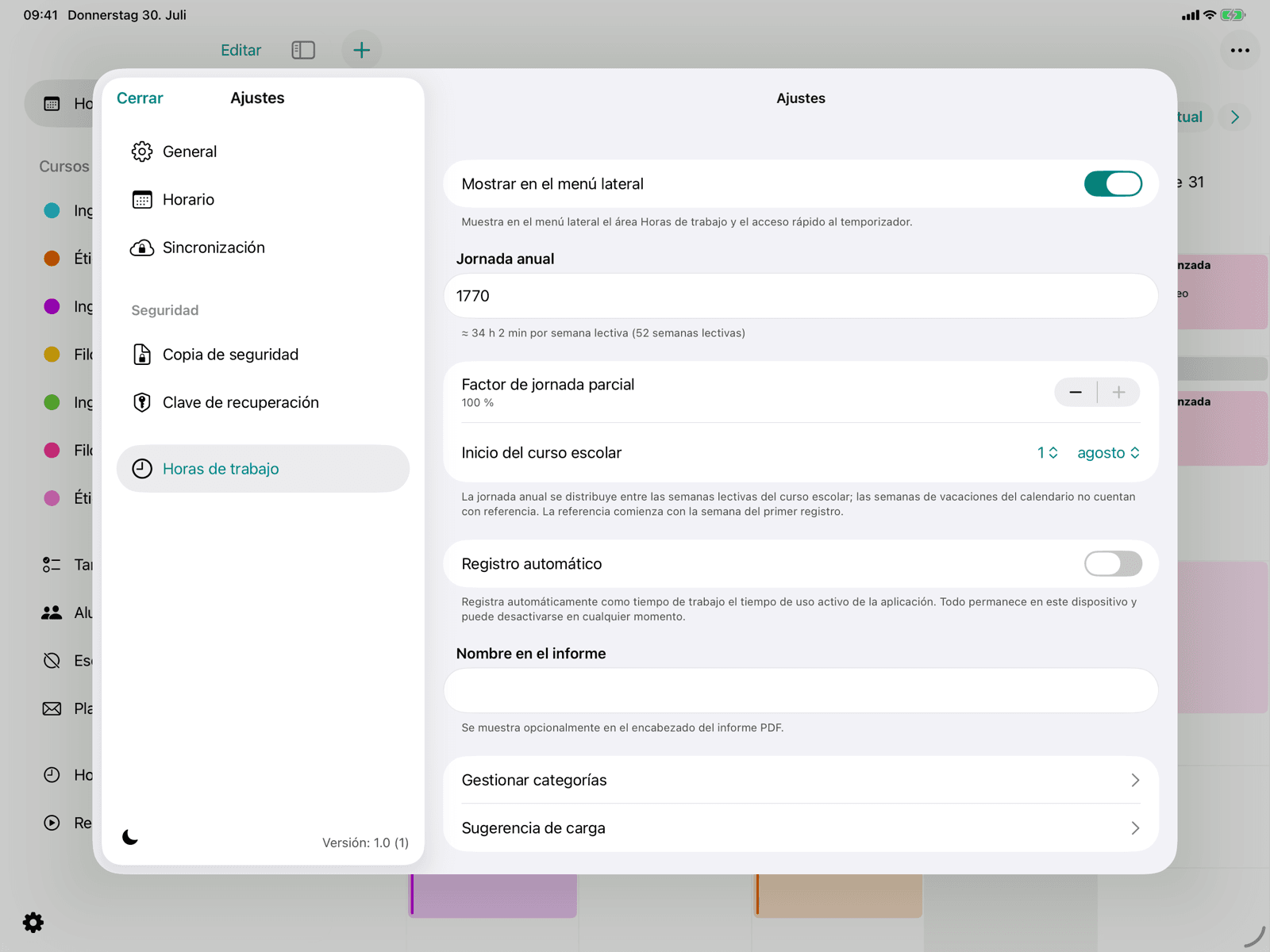Click the 09:41 clock in status bar
The height and width of the screenshot is (952, 1270).
[40, 15]
